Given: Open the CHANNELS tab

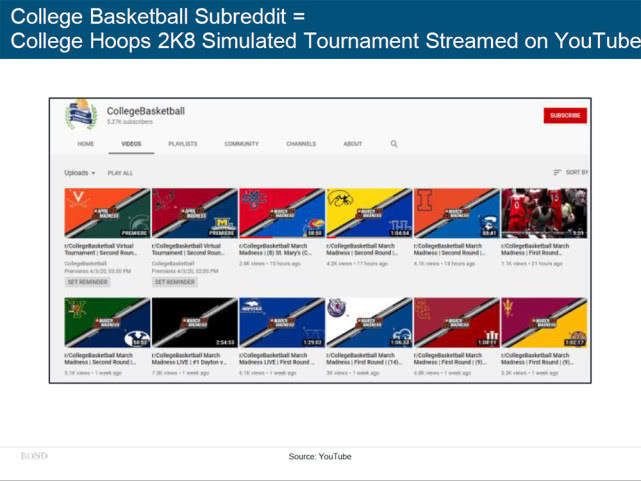Looking at the screenshot, I should [301, 144].
